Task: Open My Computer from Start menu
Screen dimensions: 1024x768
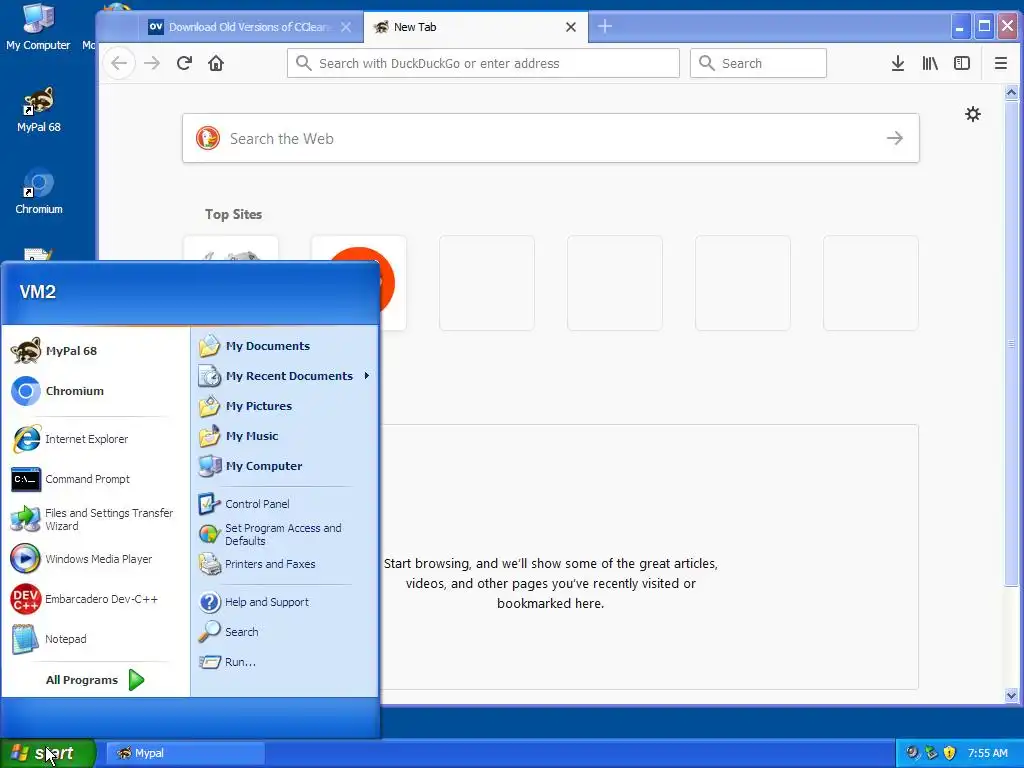Action: pos(285,466)
